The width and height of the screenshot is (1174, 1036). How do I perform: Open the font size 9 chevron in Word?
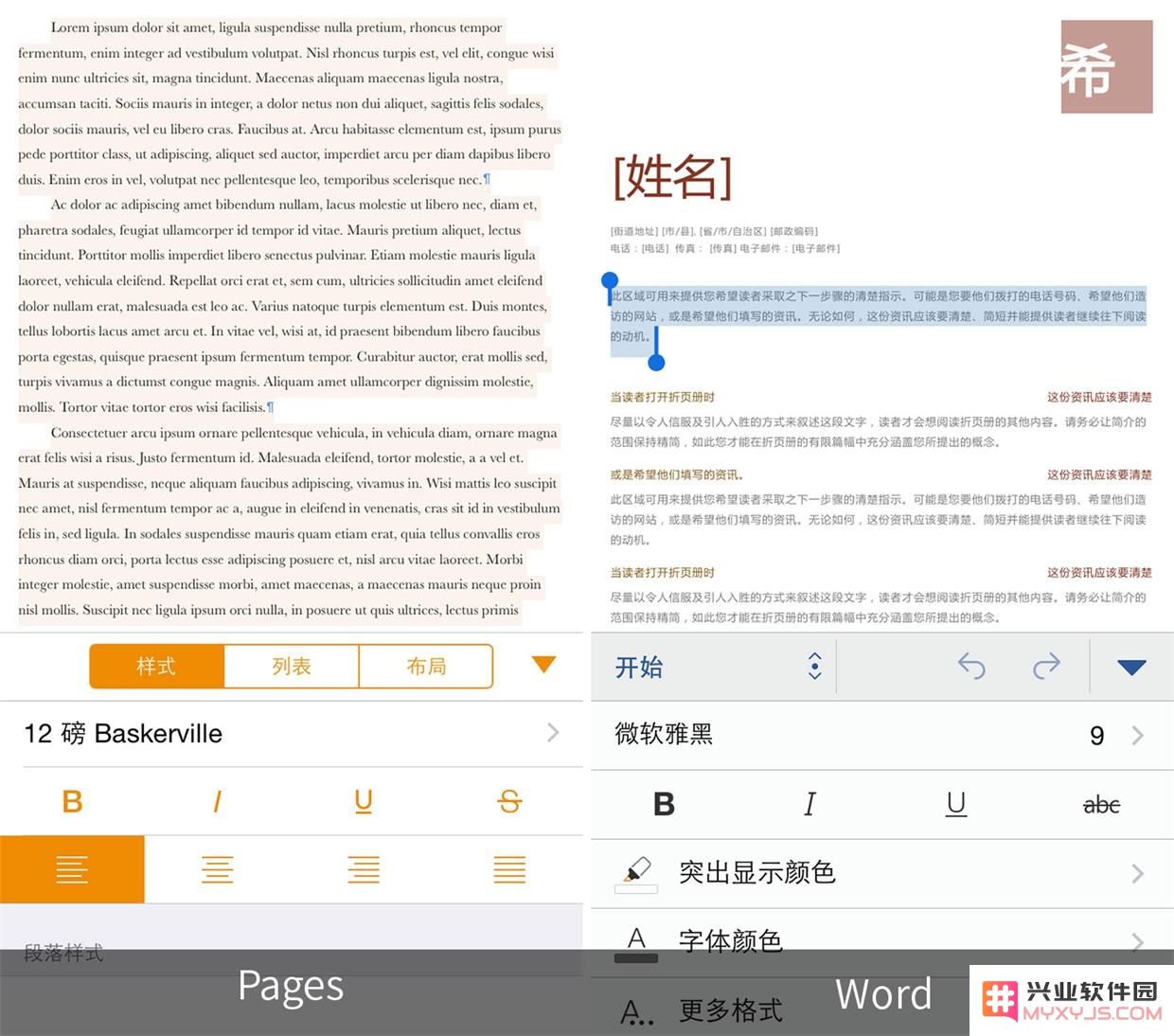pos(1137,736)
